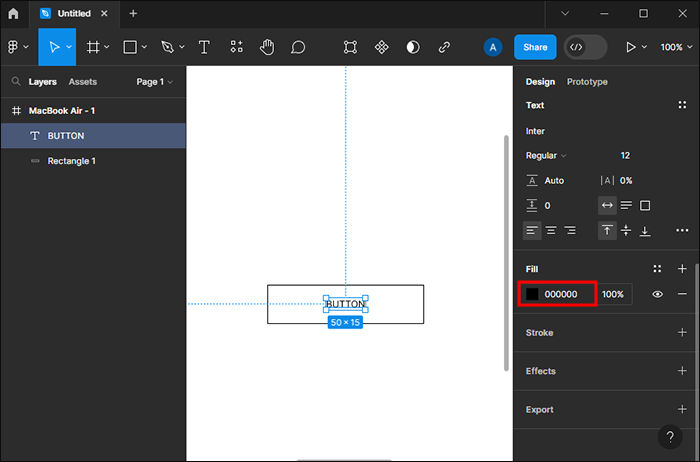Select the Text tool in toolbar
The width and height of the screenshot is (700, 462).
(204, 47)
